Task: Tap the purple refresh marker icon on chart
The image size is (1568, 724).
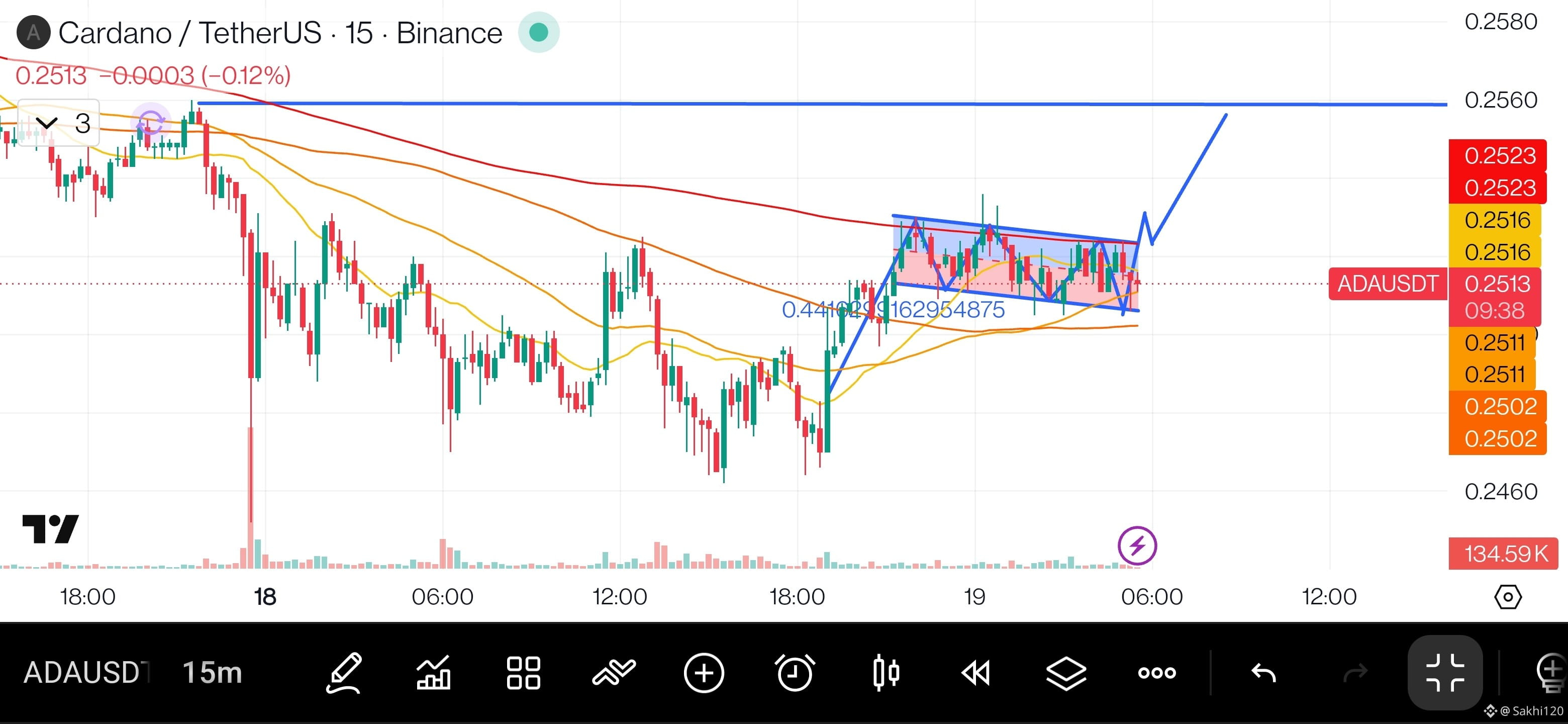Action: point(150,124)
